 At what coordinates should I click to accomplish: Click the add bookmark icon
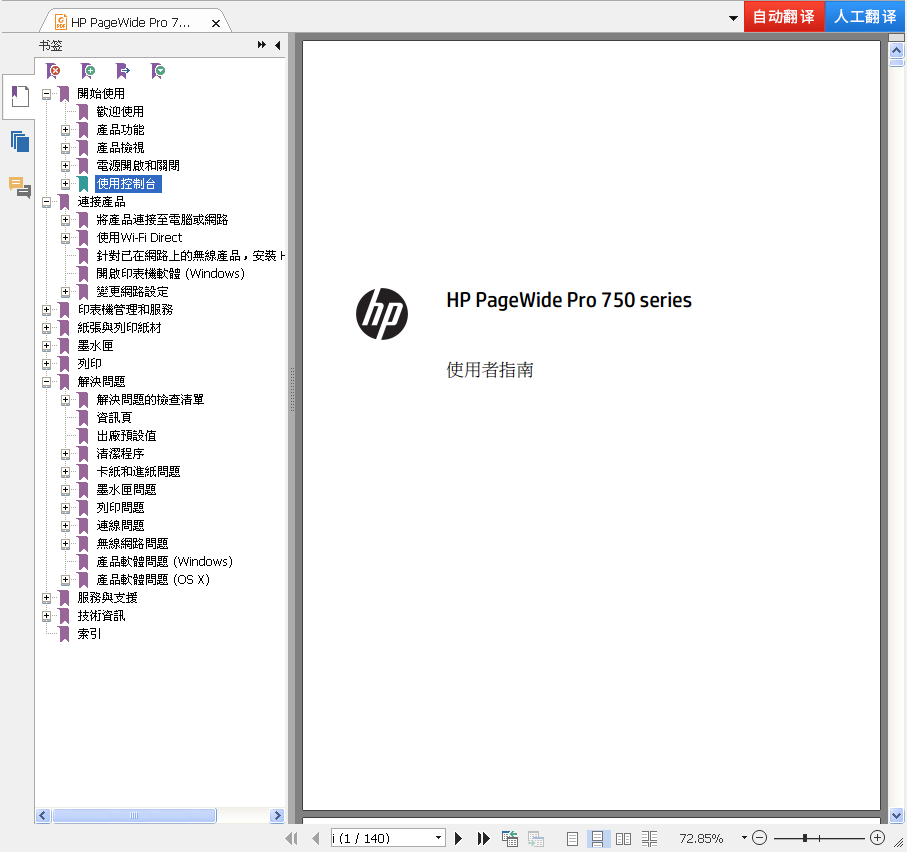point(88,71)
